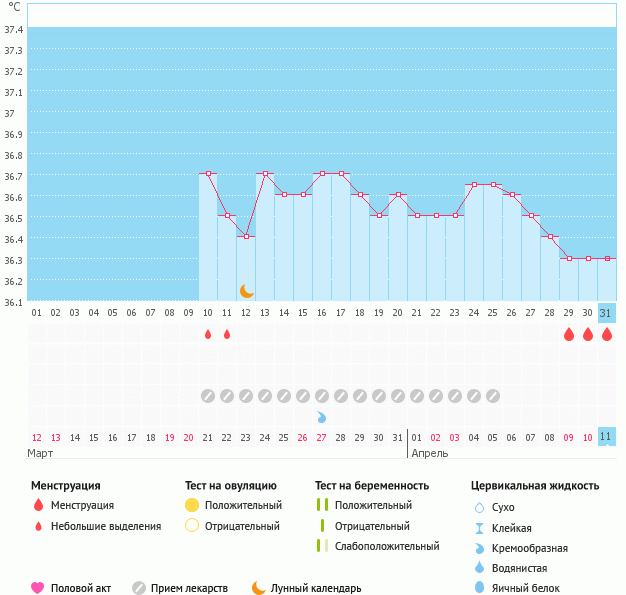This screenshot has height=595, width=626.
Task: Click the gray medication icon in the legend
Action: pos(138,588)
